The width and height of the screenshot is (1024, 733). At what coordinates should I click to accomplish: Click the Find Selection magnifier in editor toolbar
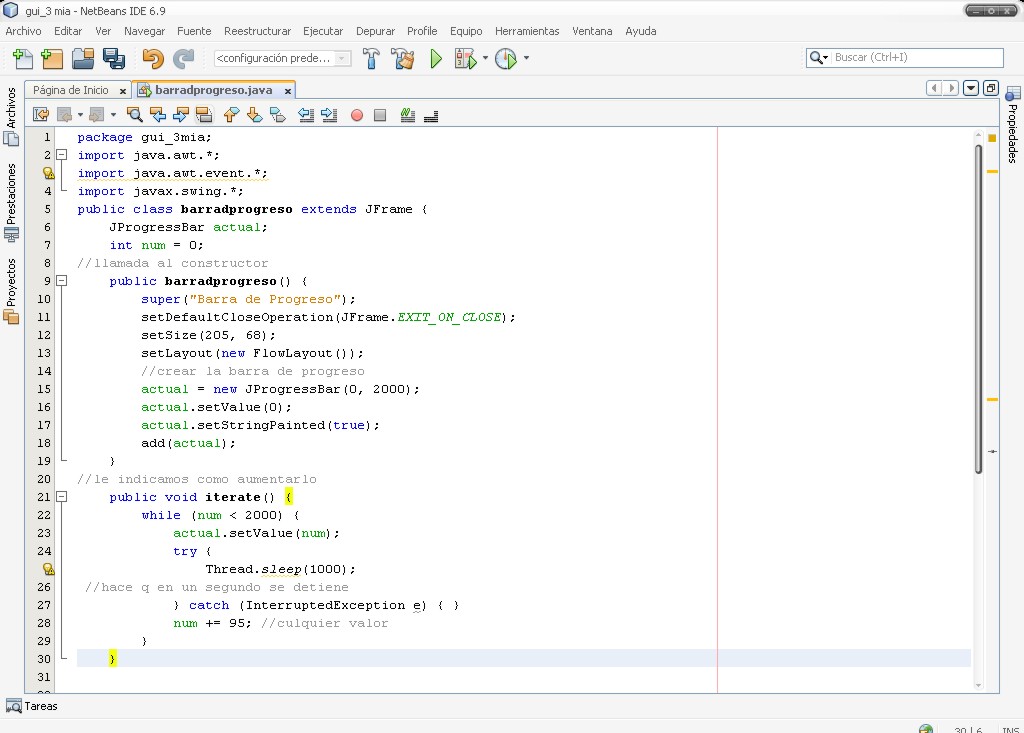coord(135,115)
